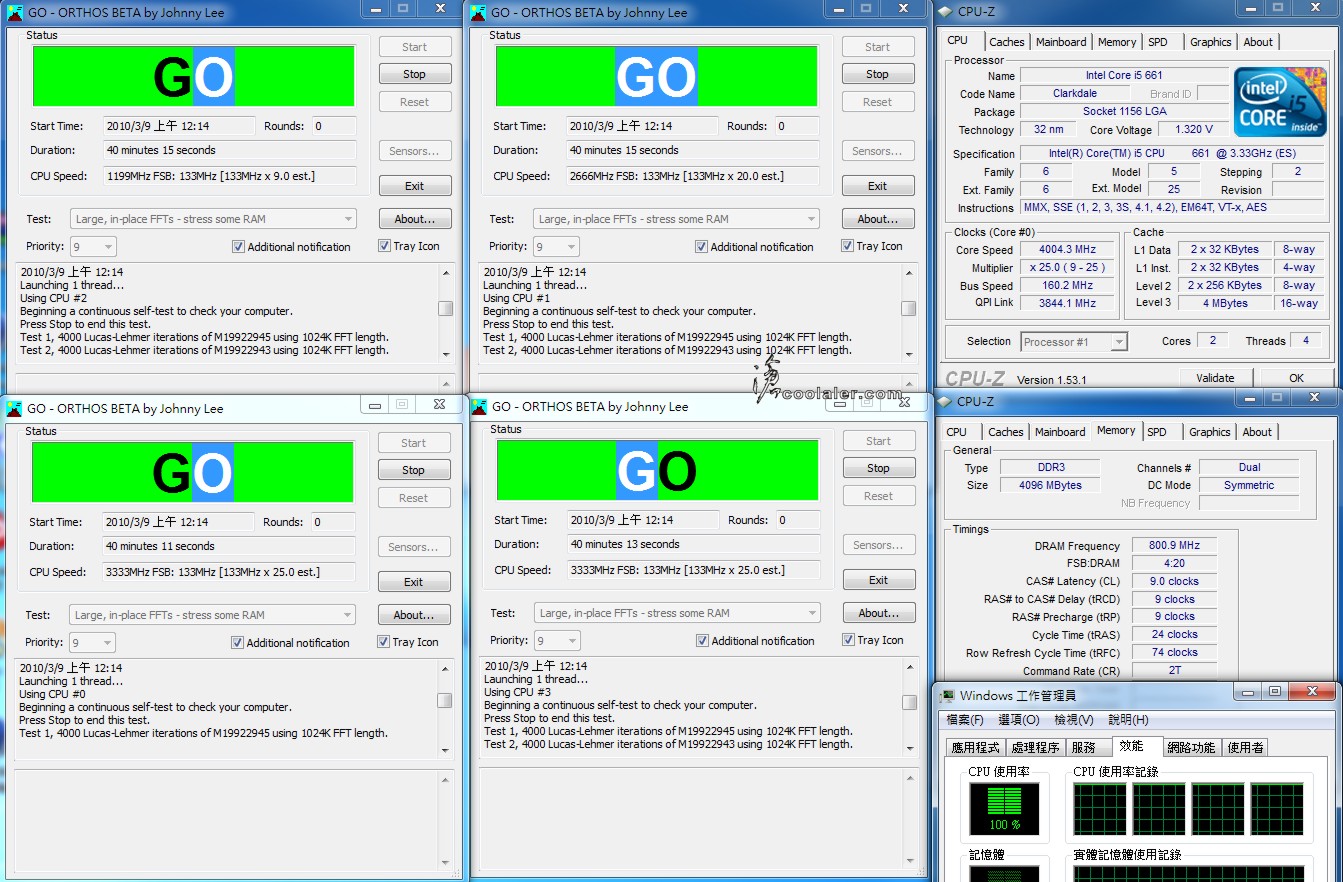Stop the ORTHOS test on CPU #1
The image size is (1343, 882).
tap(878, 74)
